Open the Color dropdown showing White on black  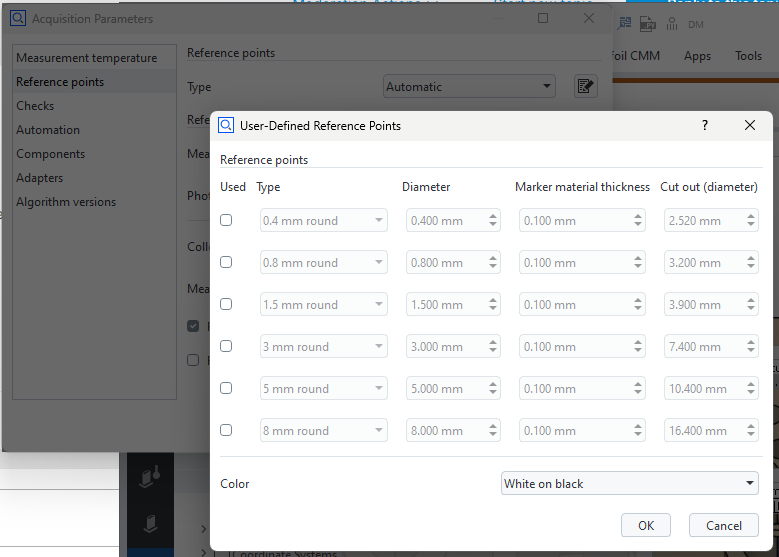629,484
